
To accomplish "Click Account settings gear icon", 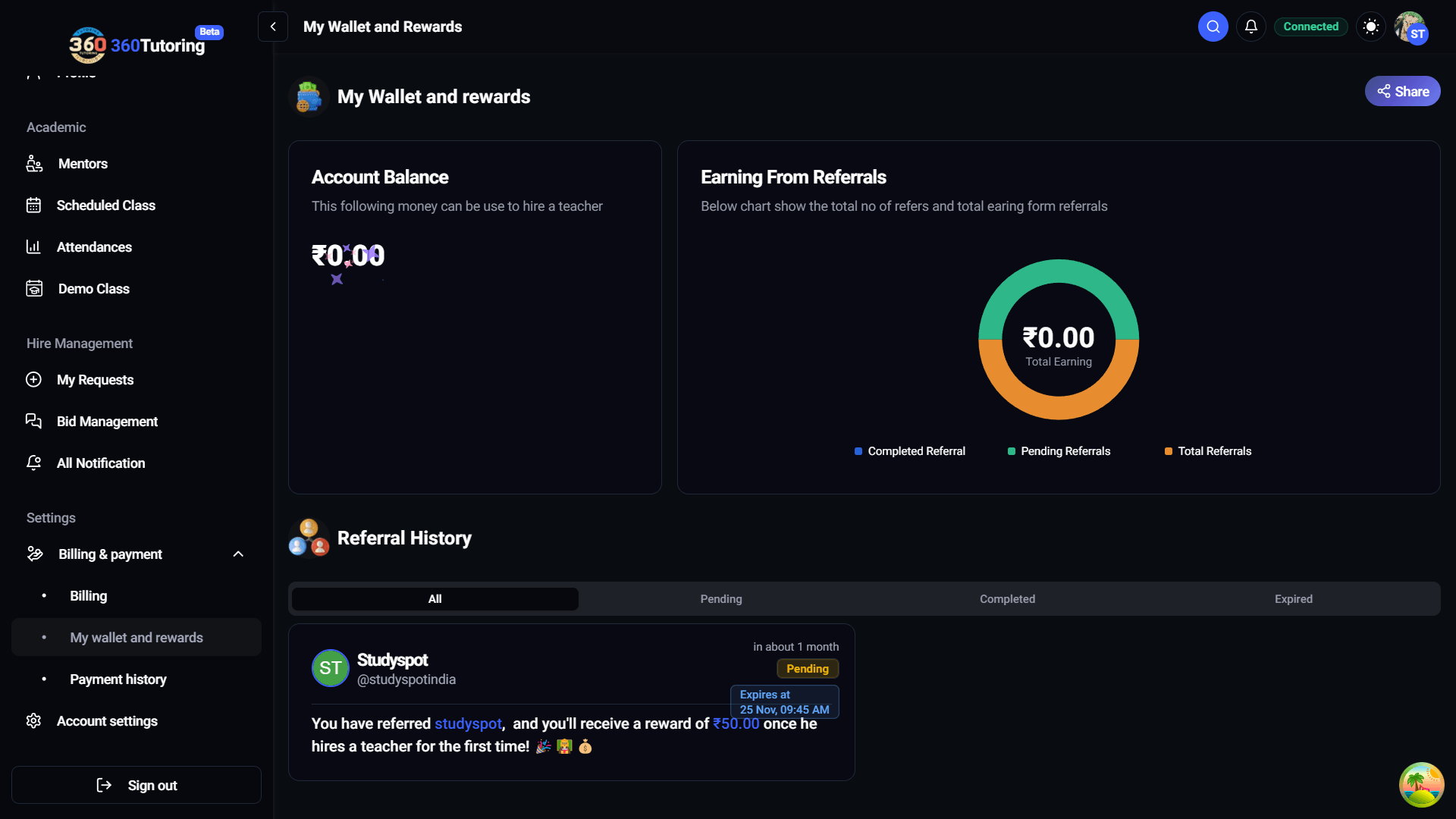I will [x=33, y=721].
